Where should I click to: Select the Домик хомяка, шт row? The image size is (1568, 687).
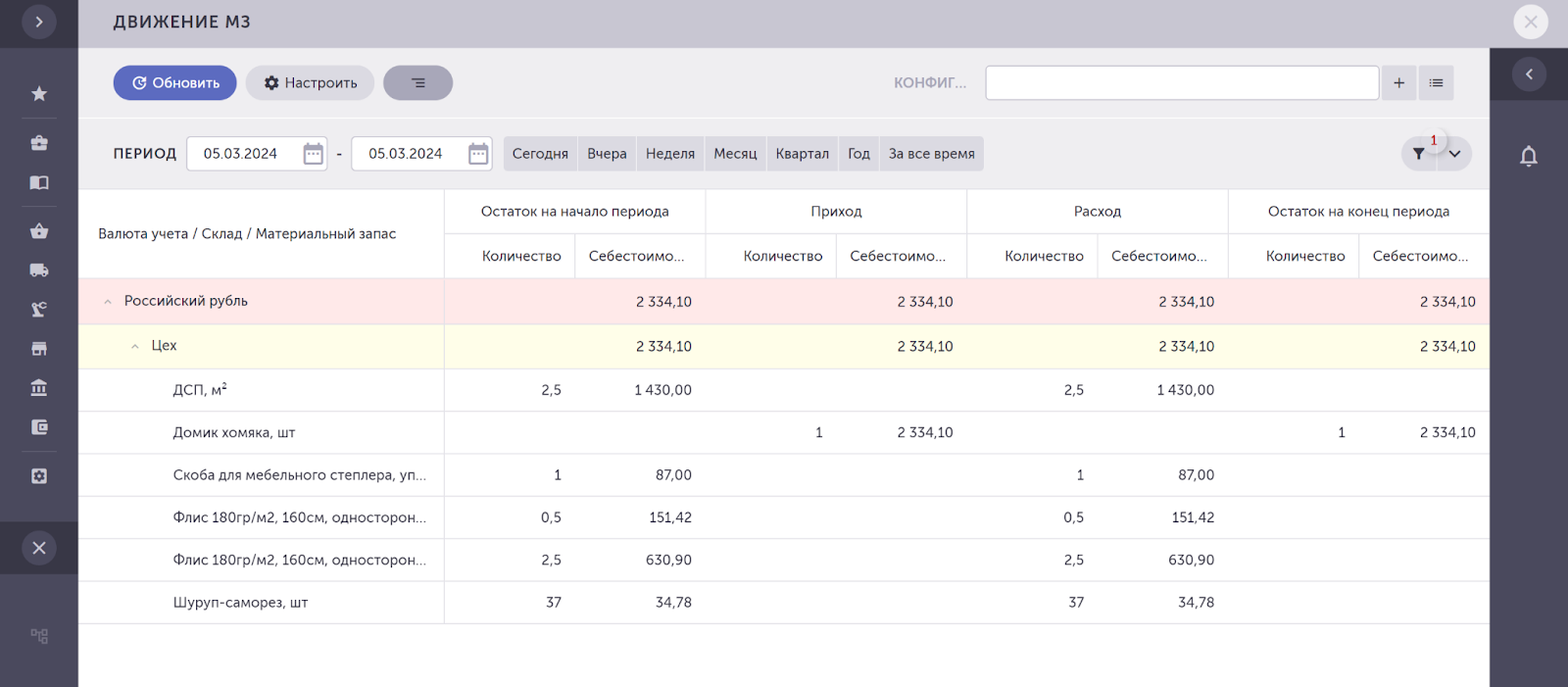[784, 432]
